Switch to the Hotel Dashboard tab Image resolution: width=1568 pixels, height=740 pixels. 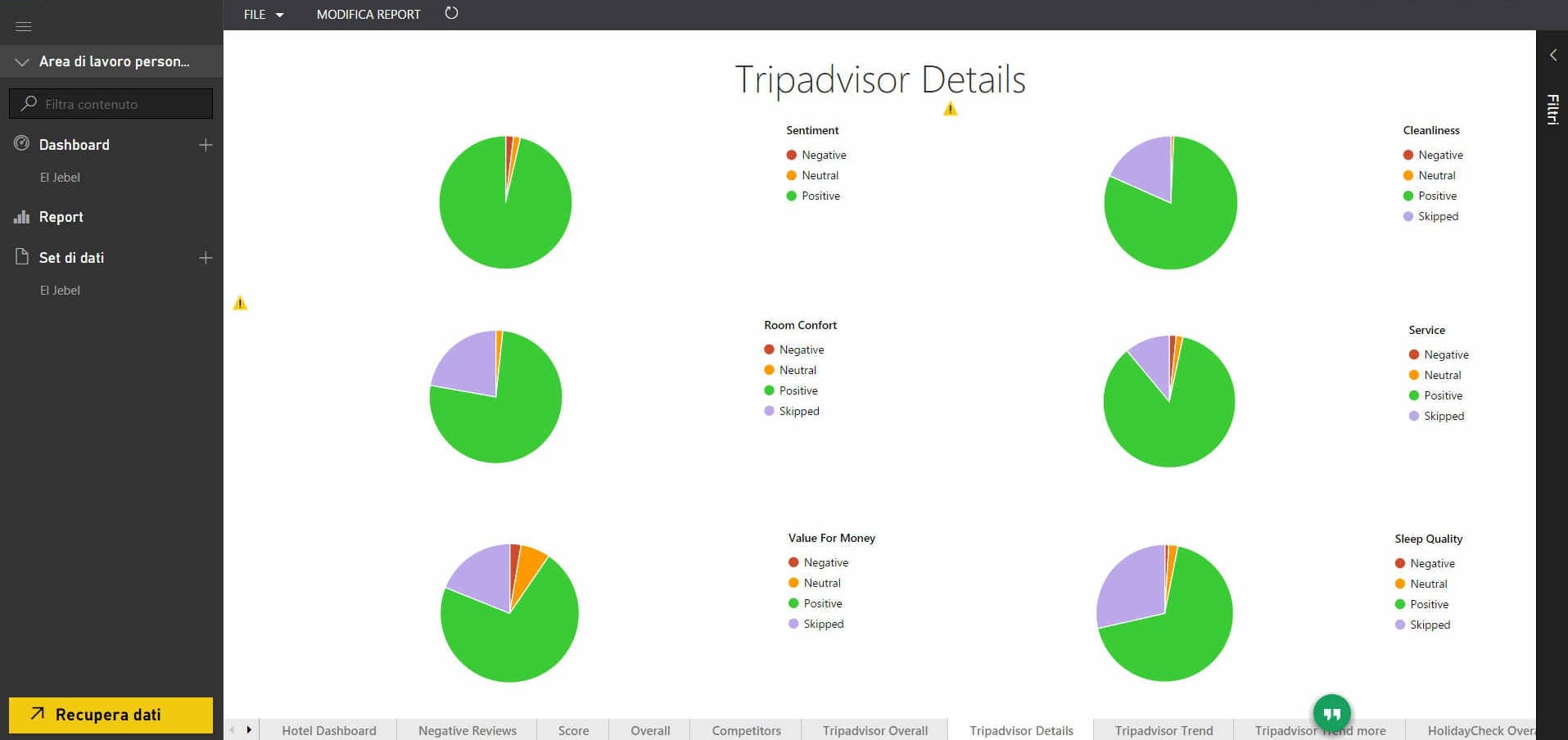click(329, 730)
